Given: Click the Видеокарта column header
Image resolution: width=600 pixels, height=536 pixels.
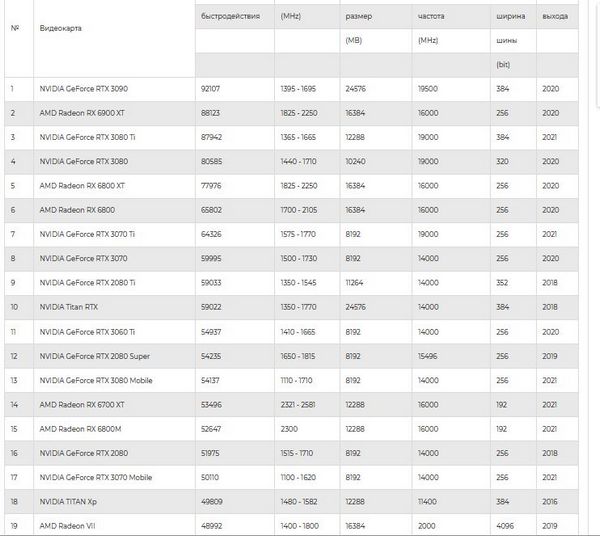Looking at the screenshot, I should click(60, 28).
